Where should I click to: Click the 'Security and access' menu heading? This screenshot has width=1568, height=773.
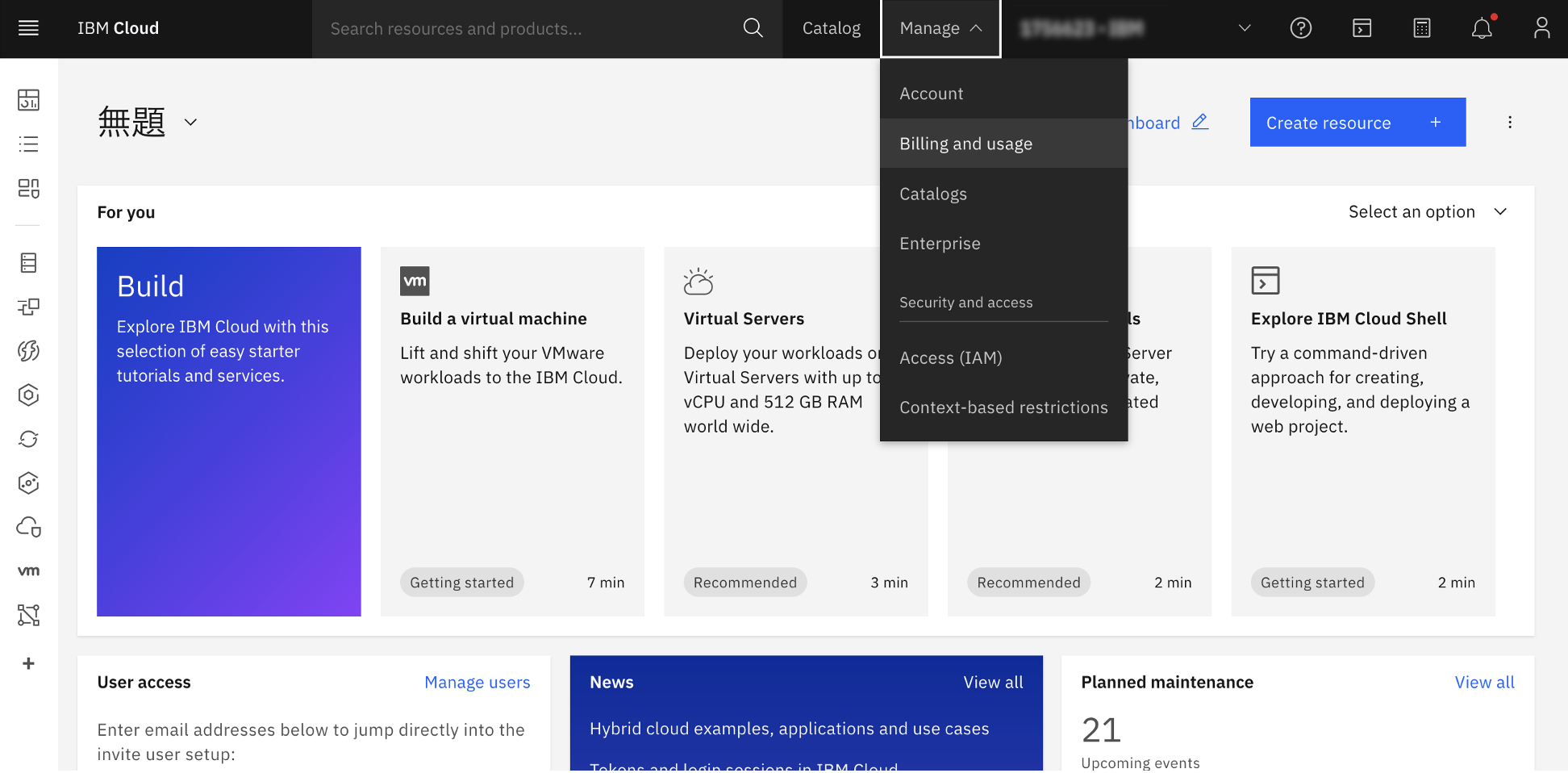[965, 303]
